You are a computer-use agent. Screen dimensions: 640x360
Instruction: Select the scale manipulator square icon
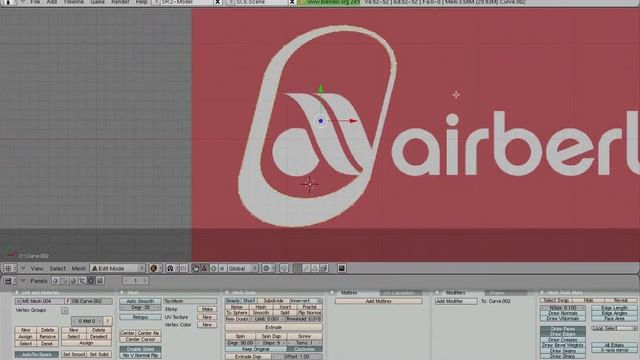tap(222, 268)
